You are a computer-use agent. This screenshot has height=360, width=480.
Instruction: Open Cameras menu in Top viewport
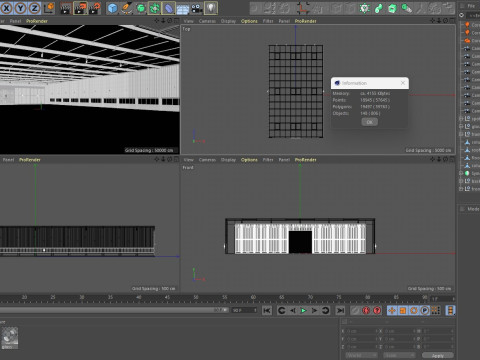tap(207, 21)
